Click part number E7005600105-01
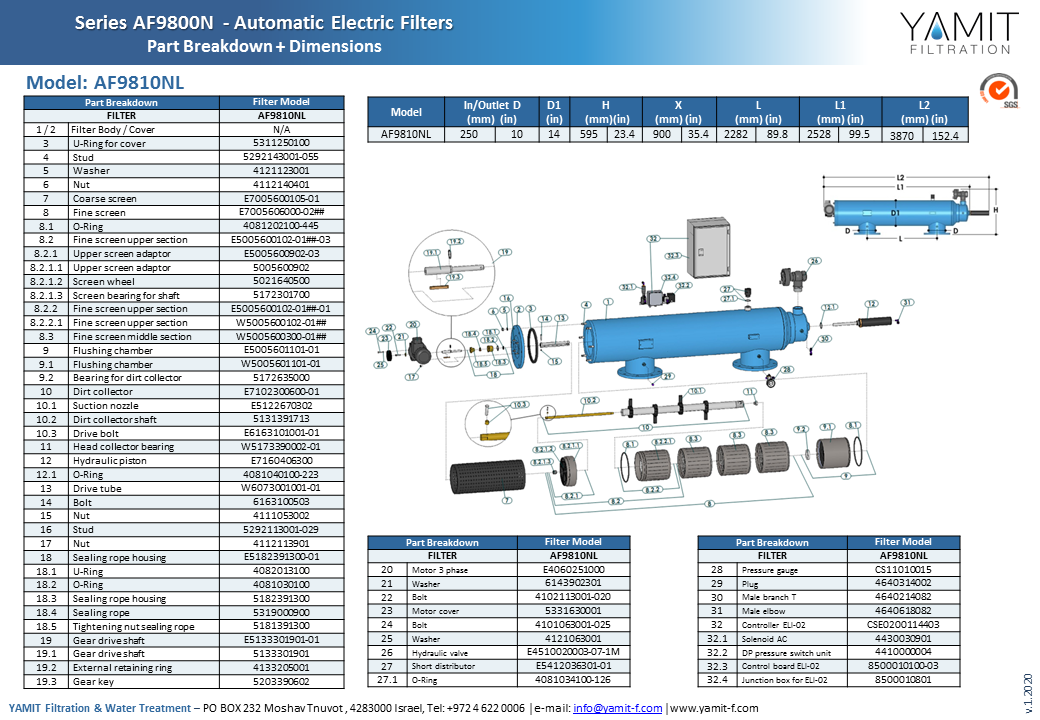Image resolution: width=1040 pixels, height=720 pixels. coord(281,198)
